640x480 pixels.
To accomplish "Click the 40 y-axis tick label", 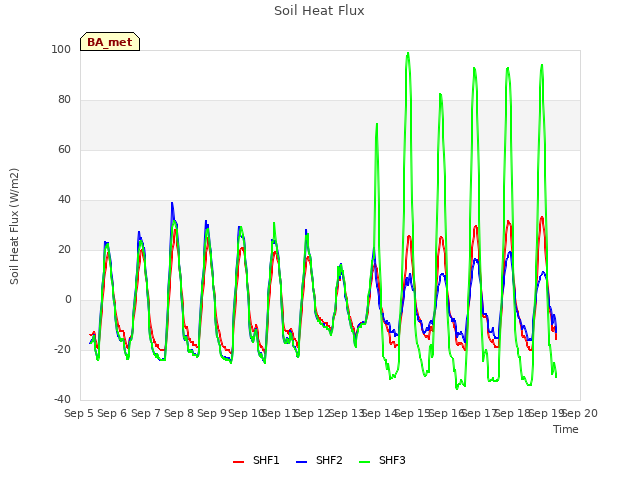I will tap(64, 200).
